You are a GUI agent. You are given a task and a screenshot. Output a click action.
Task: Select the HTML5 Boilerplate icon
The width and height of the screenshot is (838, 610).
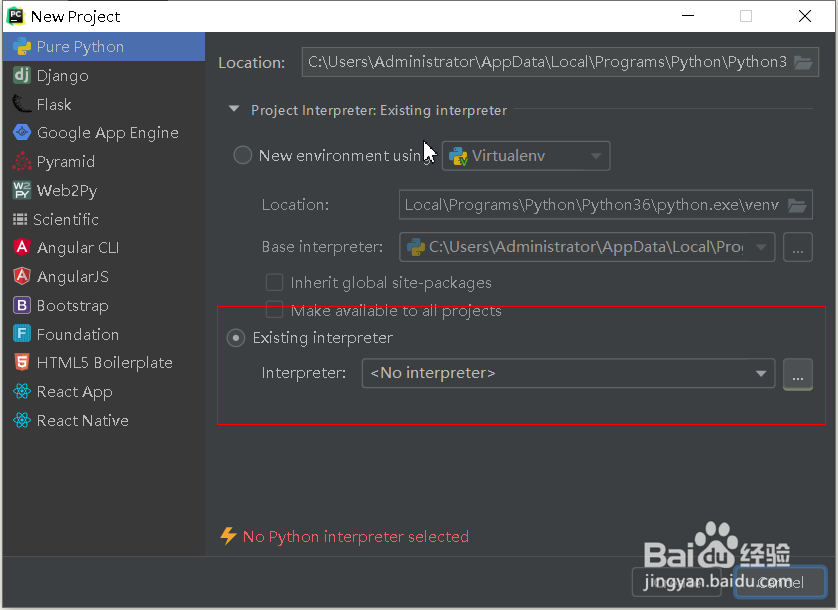(x=21, y=363)
